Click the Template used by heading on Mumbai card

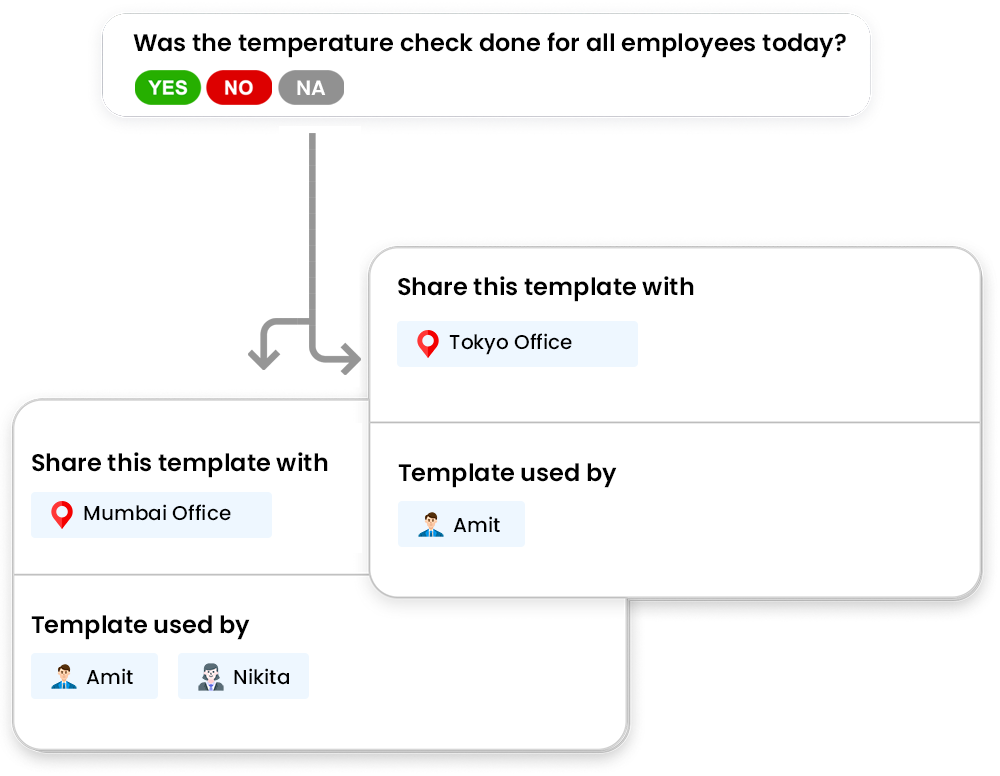point(140,625)
